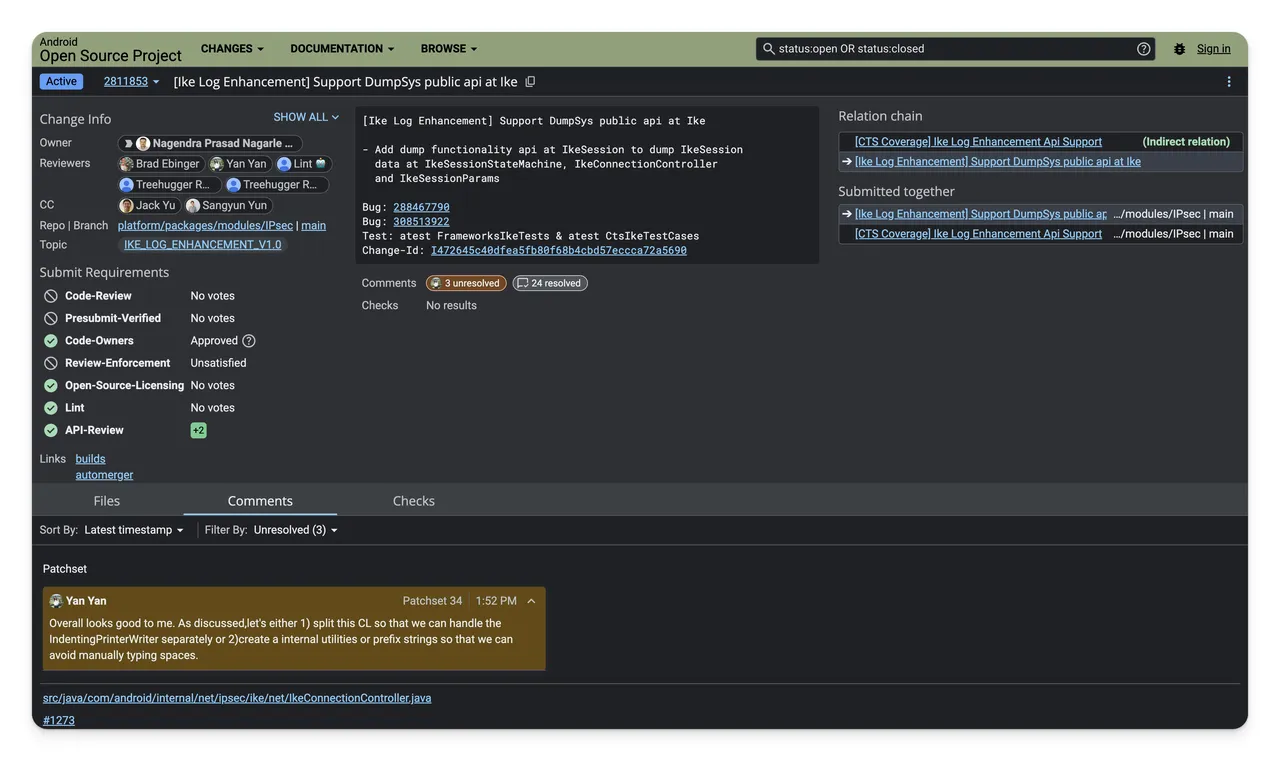Click the #1273 line link

tap(59, 721)
